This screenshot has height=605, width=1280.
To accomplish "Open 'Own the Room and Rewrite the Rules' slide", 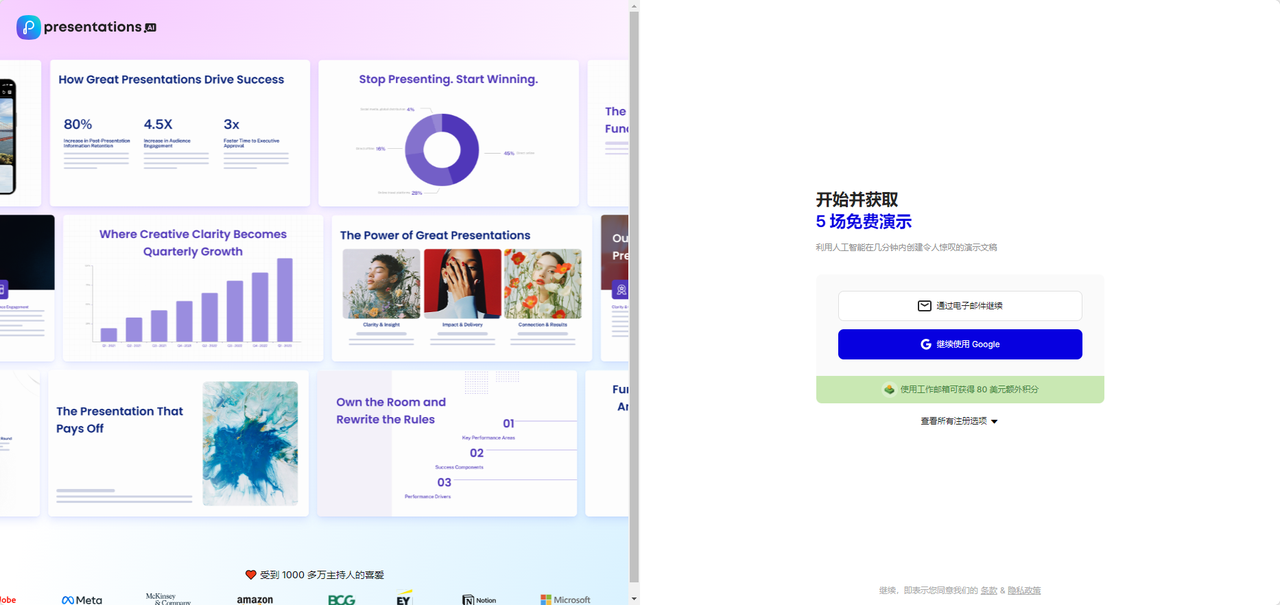I will [447, 443].
